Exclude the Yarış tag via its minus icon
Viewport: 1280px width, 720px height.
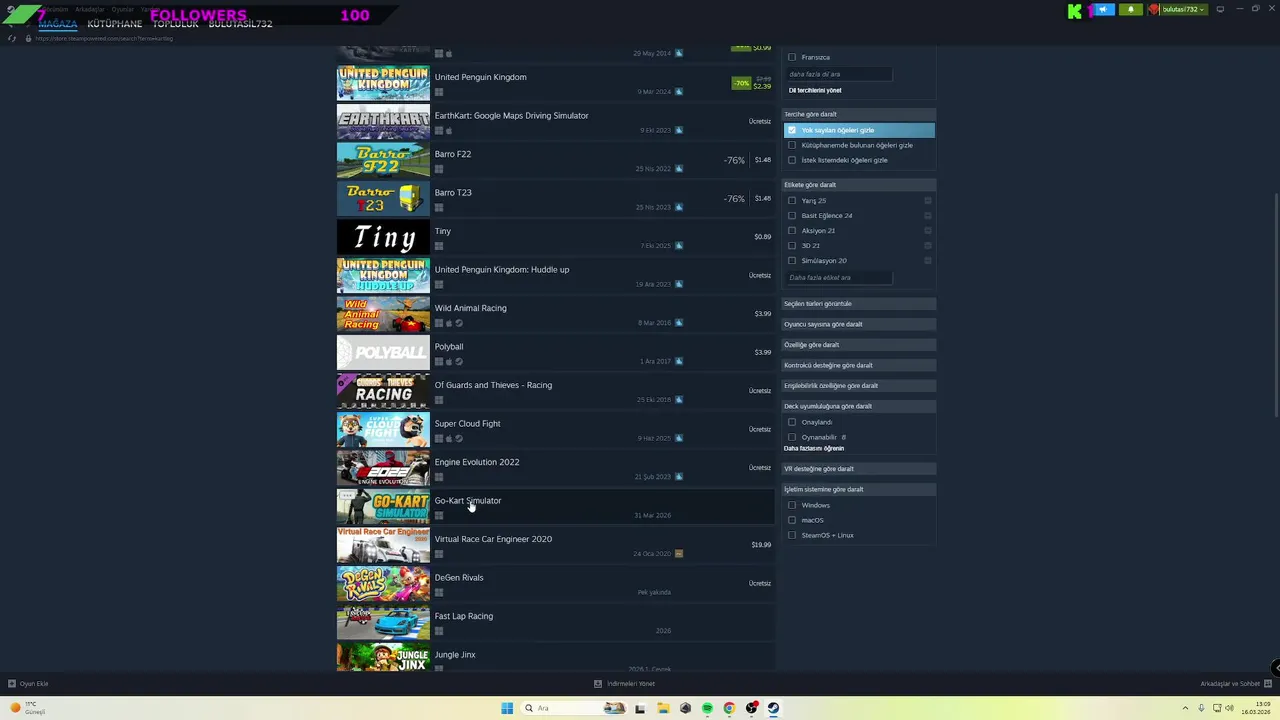tap(928, 201)
